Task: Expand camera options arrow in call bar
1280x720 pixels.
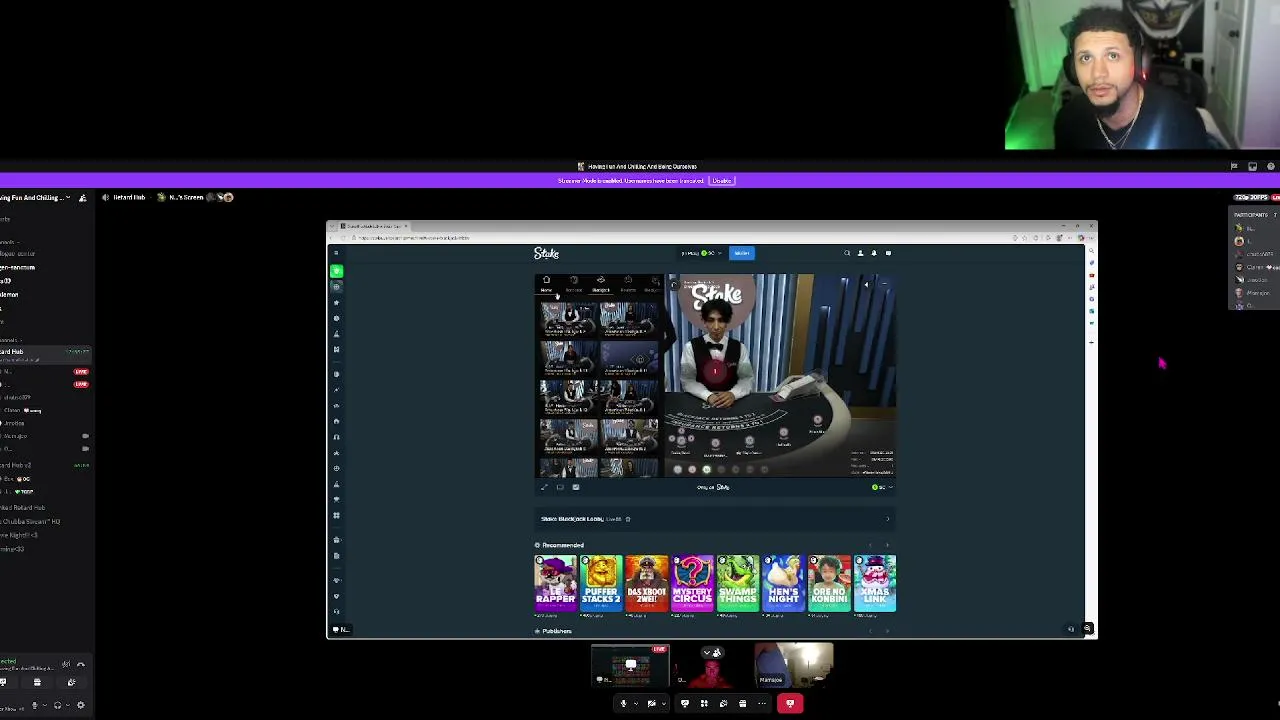Action: coord(664,704)
